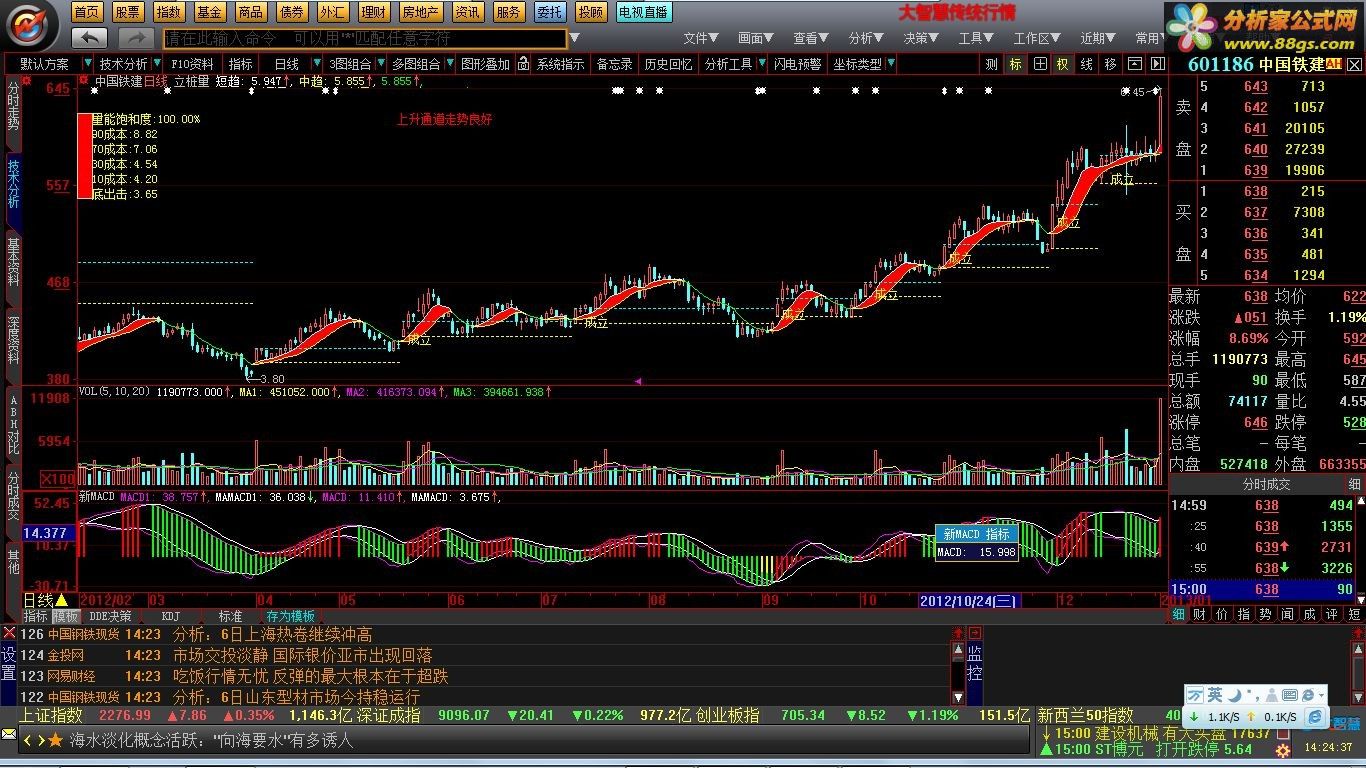Screen dimensions: 1366x768
Task: Click the 闪电预警 button
Action: click(x=797, y=64)
